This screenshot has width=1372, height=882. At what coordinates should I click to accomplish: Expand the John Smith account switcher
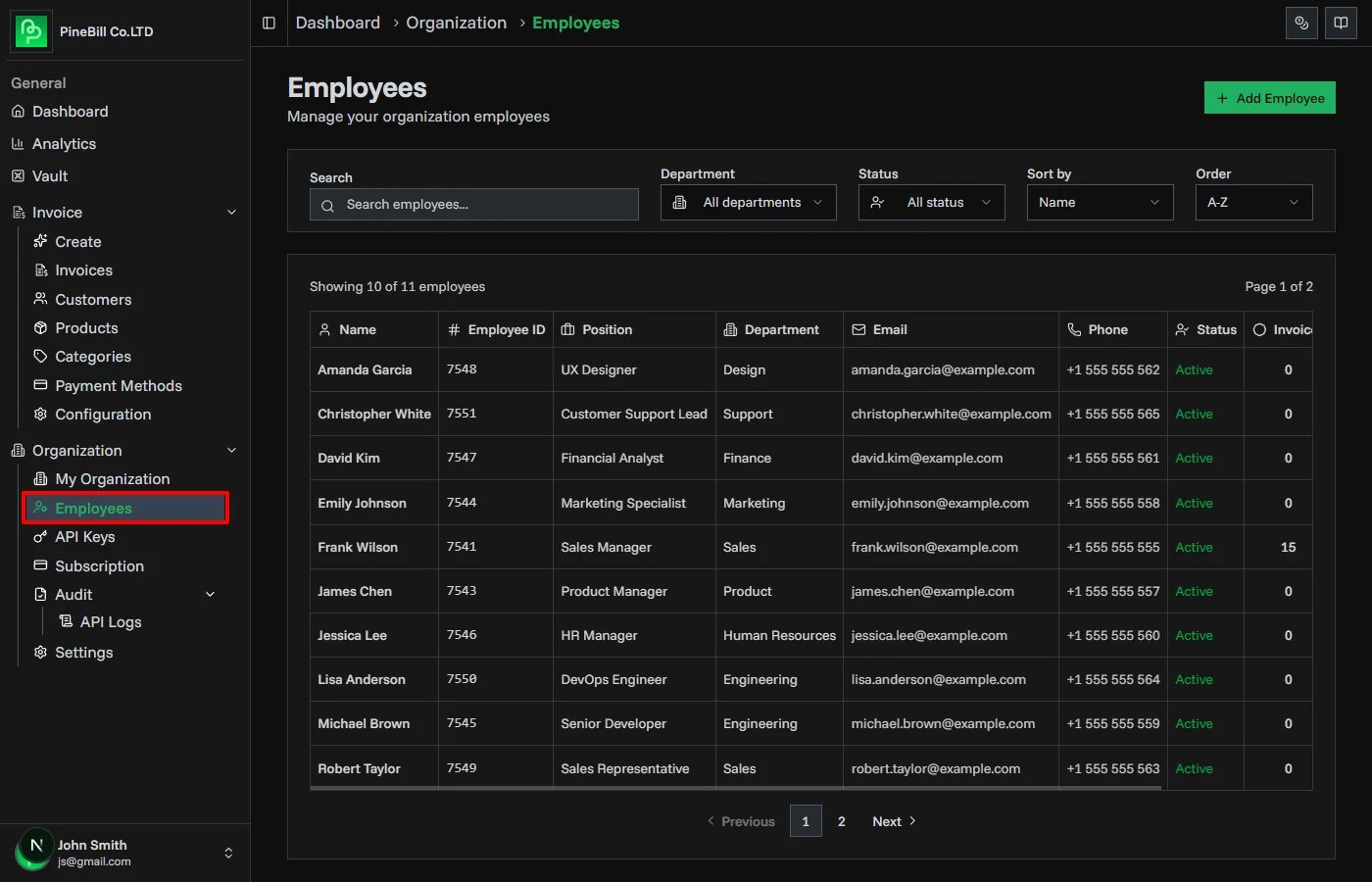(x=228, y=853)
